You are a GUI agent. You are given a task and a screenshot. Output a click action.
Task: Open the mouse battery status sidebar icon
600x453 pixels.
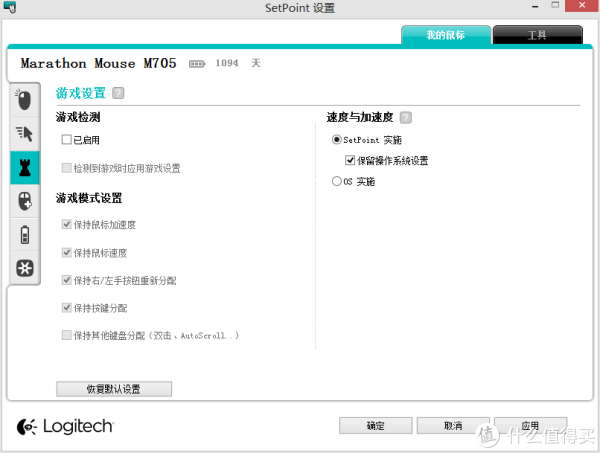click(24, 235)
